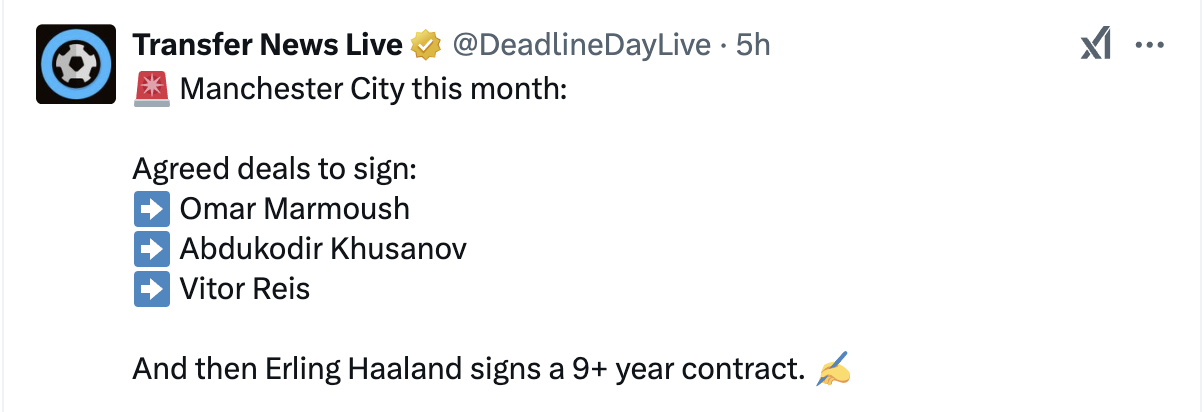
Task: Select the Omar Marmoush name
Action: 294,209
